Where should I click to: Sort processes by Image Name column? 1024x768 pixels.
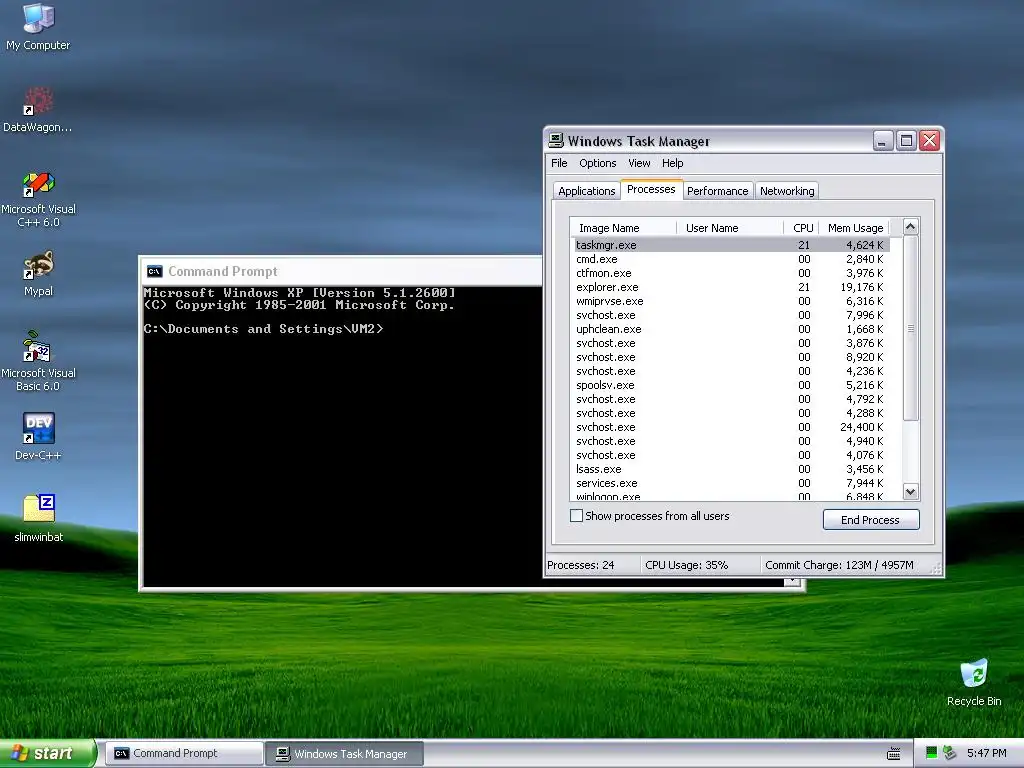pos(623,228)
